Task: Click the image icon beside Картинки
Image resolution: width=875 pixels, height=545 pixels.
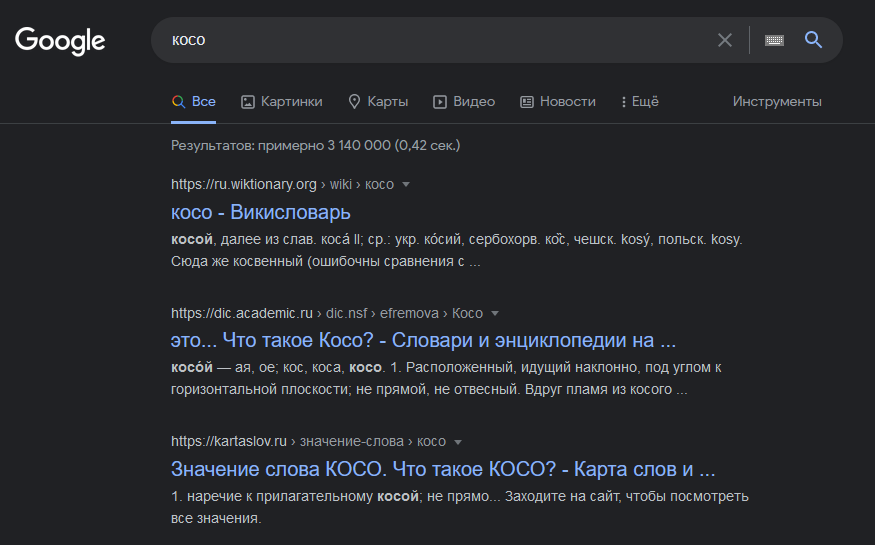Action: pyautogui.click(x=247, y=102)
